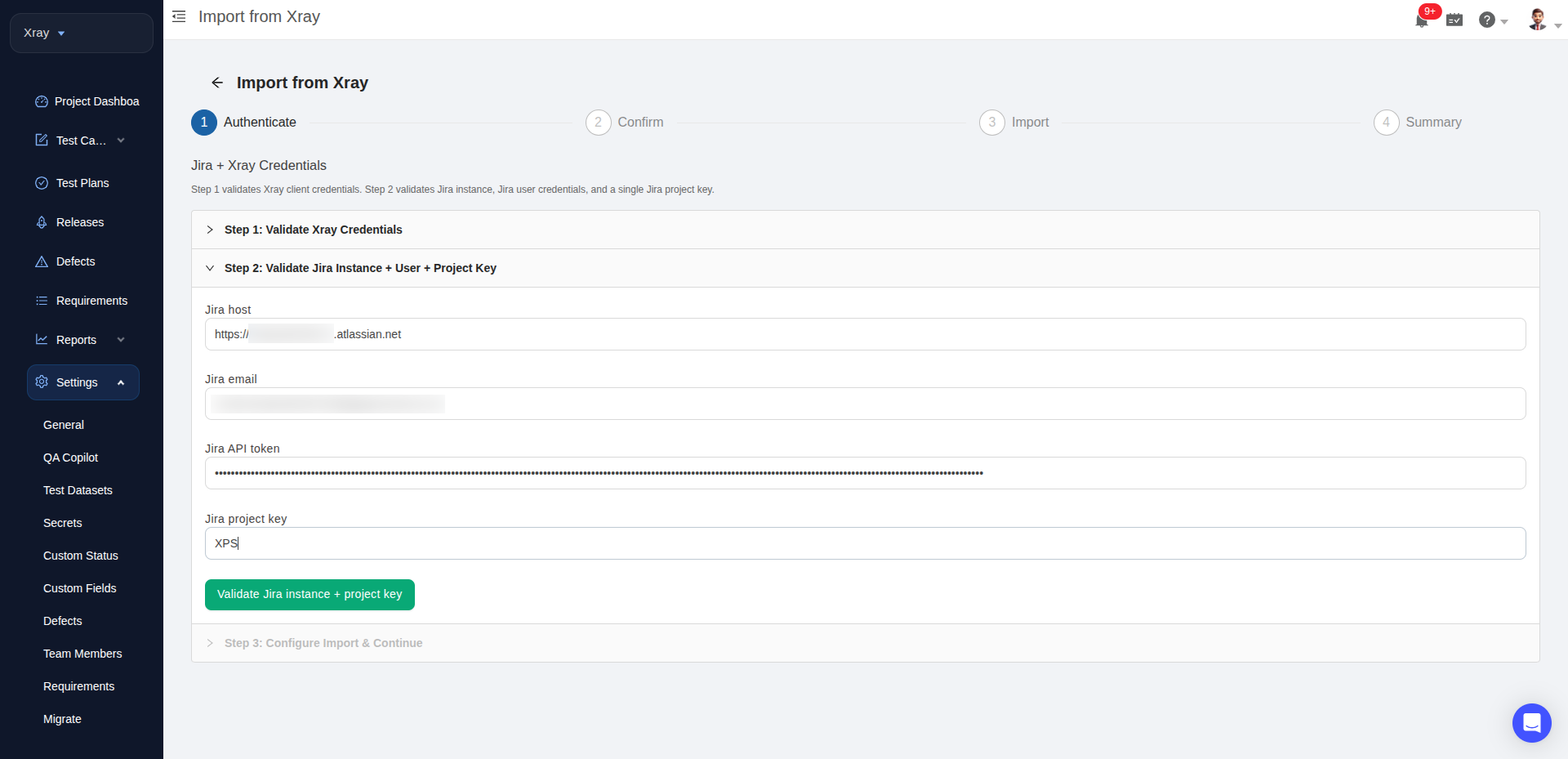
Task: Expand the Test Cases submenu chevron
Action: click(121, 141)
